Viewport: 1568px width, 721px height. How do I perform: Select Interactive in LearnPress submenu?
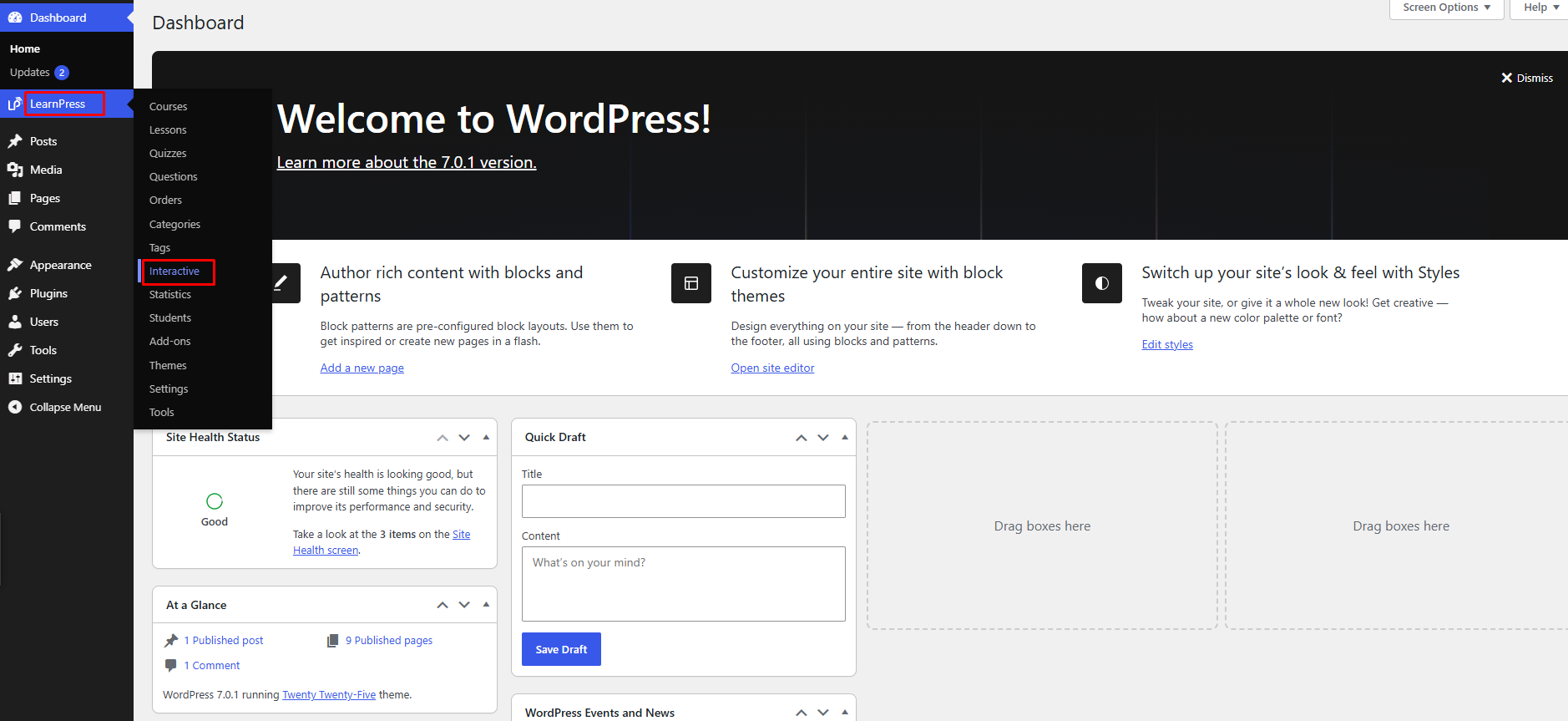175,272
